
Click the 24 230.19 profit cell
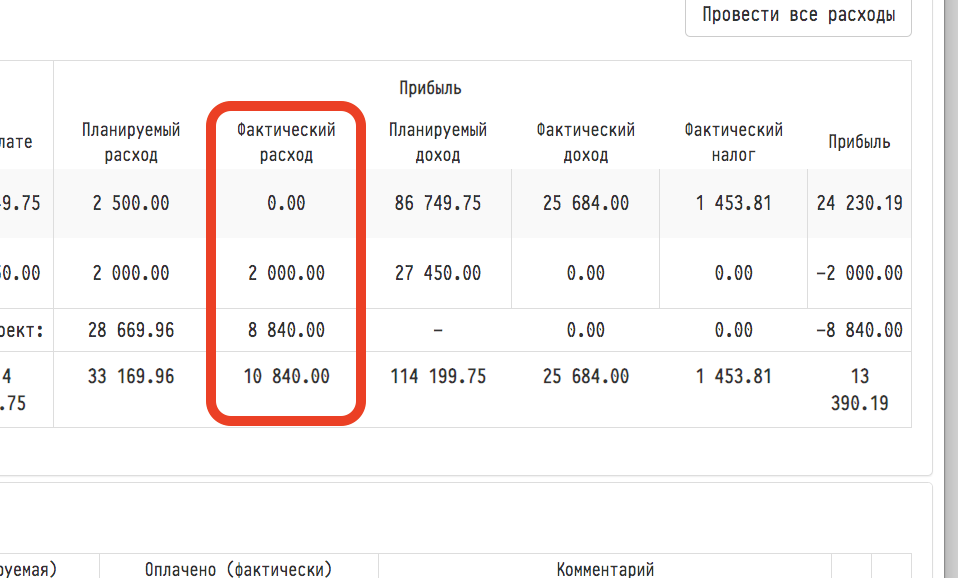[x=859, y=203]
